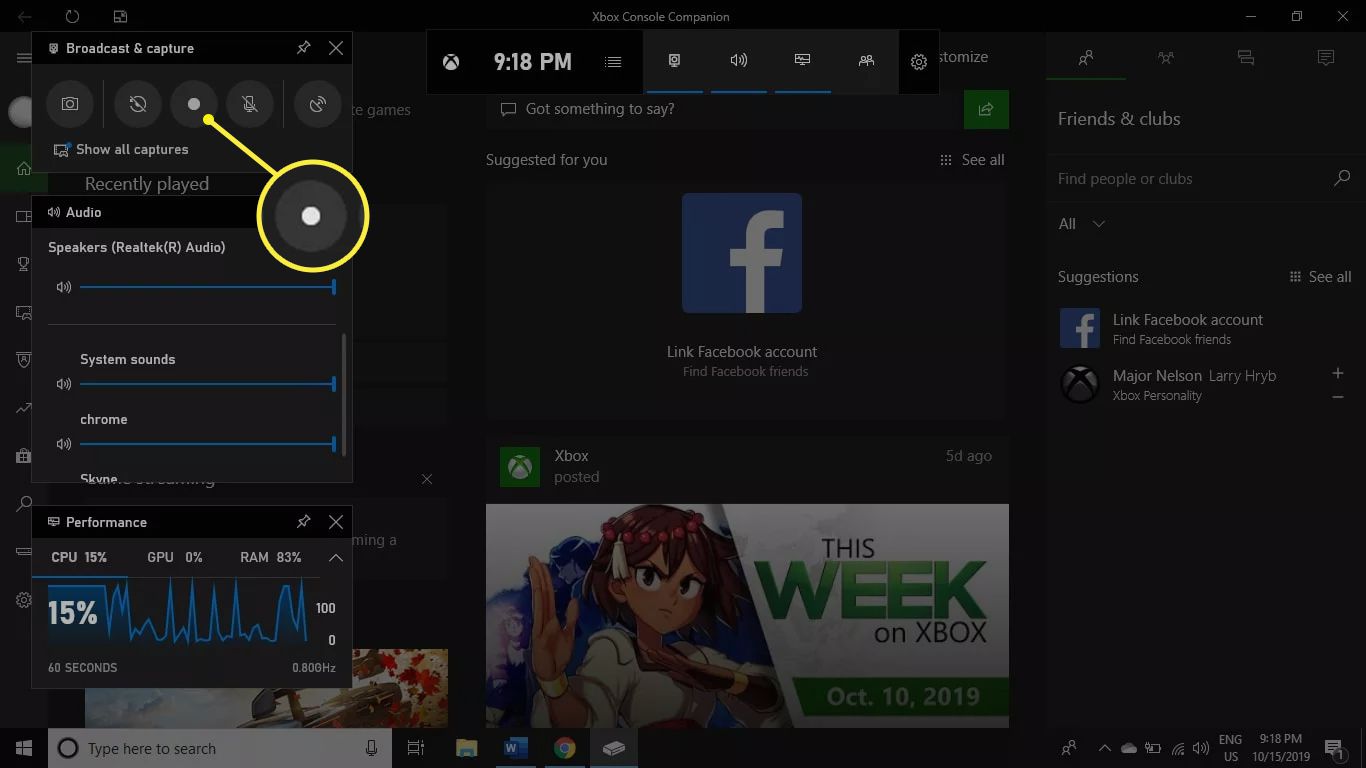Image resolution: width=1366 pixels, height=768 pixels.
Task: Open This Week on Xbox post image
Action: (747, 615)
